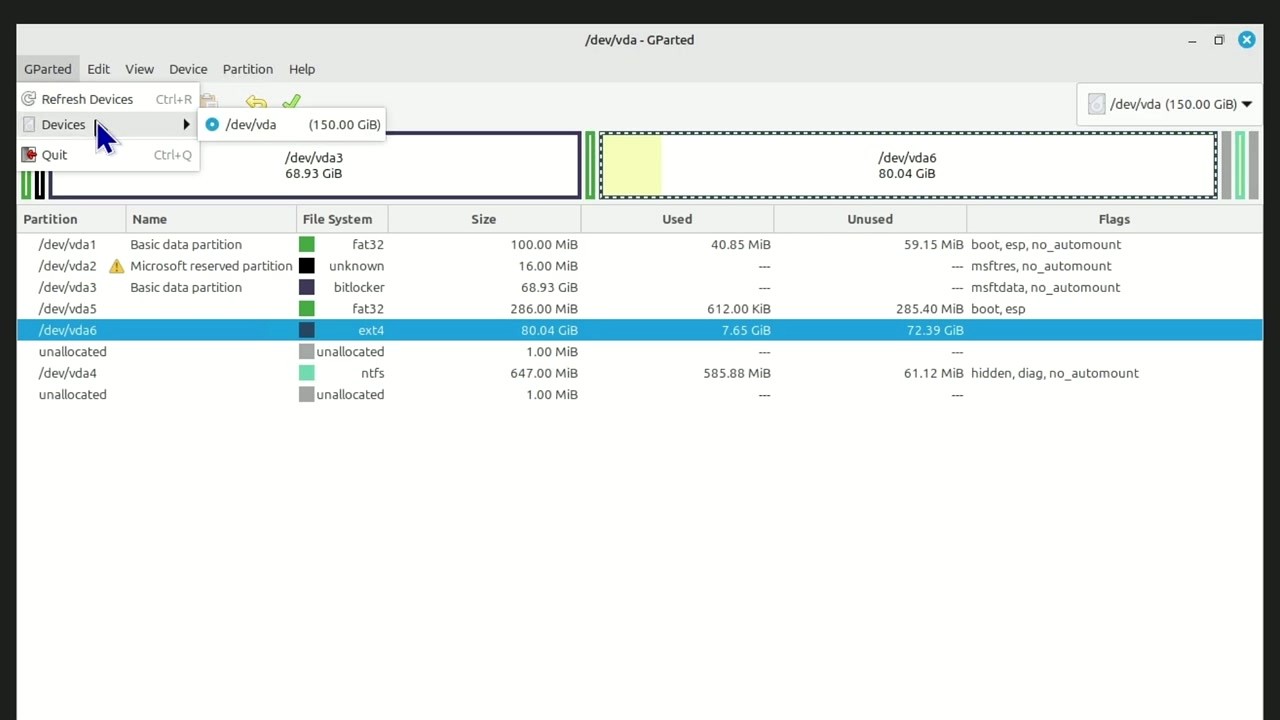This screenshot has height=720, width=1280.
Task: Click the green fat32 color box on /dev/vda1
Action: [x=307, y=244]
